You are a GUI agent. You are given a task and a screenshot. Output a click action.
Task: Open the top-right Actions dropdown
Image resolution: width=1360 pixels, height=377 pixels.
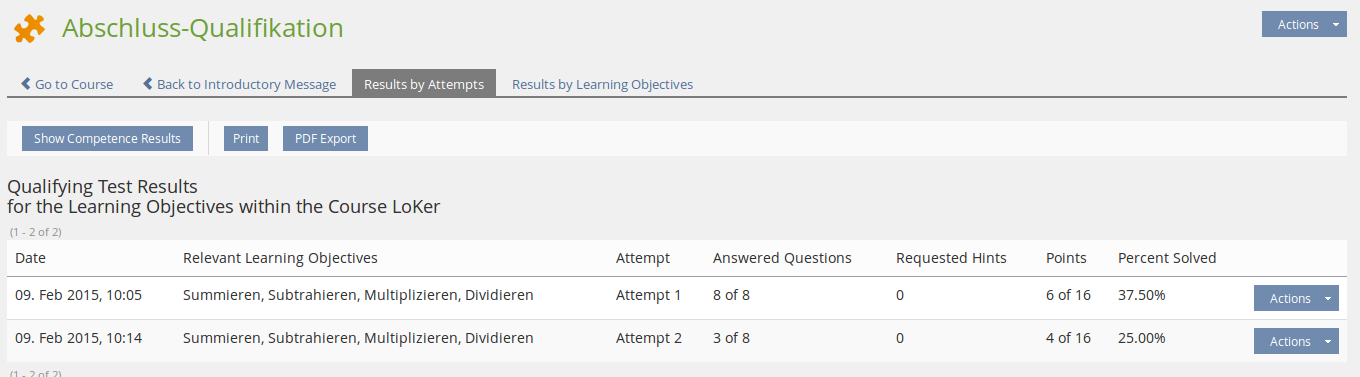[1304, 25]
